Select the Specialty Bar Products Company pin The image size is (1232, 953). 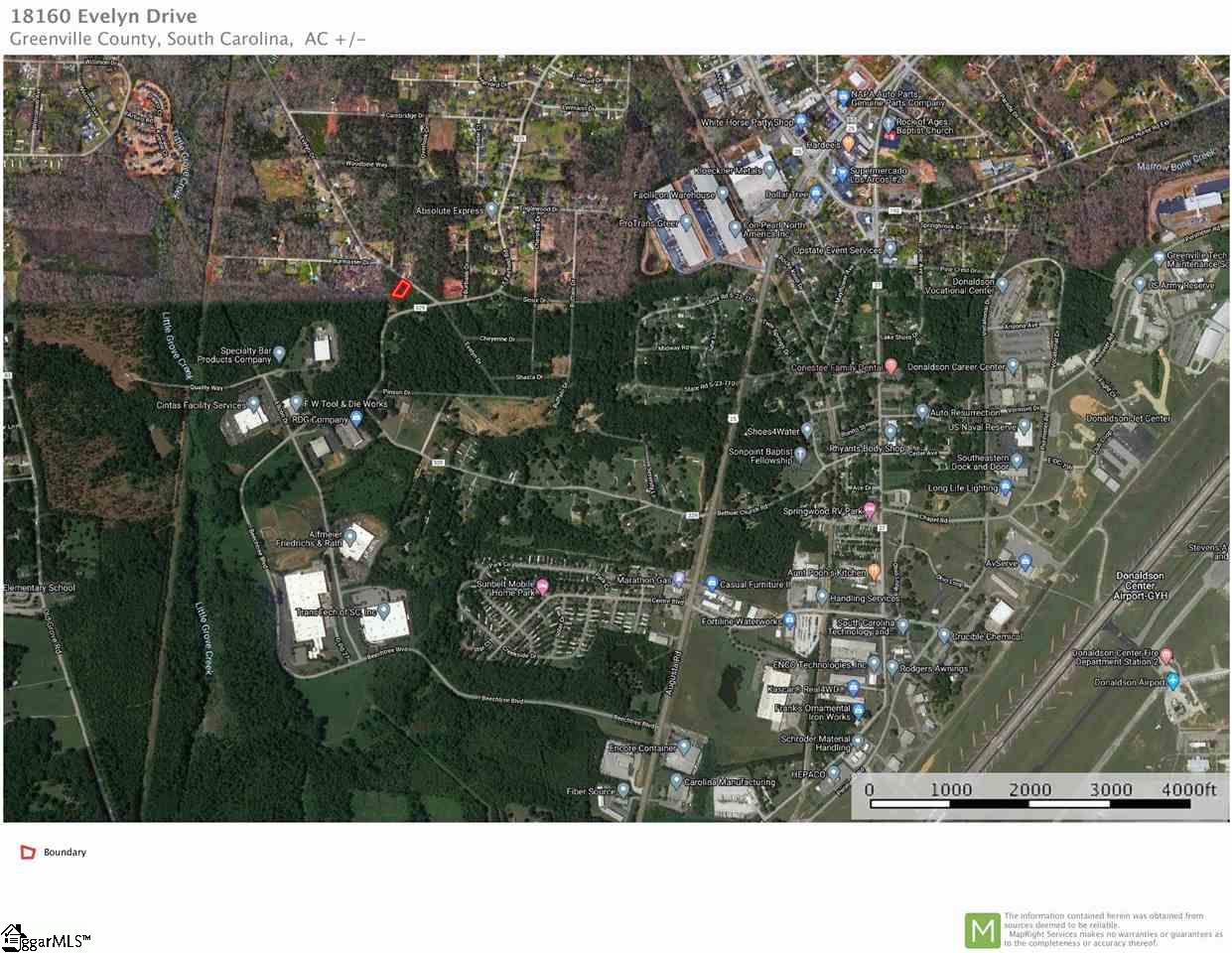[x=279, y=354]
